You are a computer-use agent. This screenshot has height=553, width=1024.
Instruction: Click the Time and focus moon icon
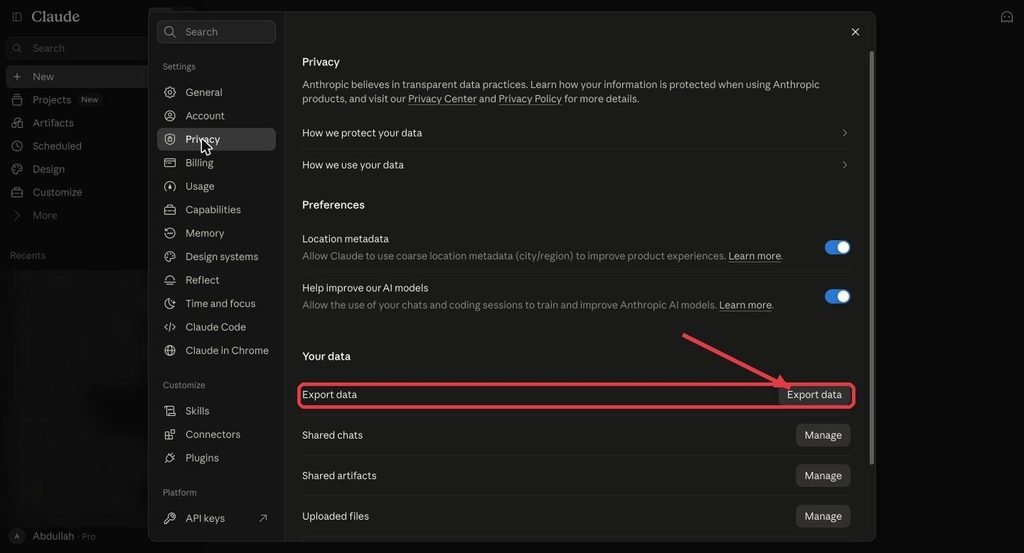coord(170,304)
